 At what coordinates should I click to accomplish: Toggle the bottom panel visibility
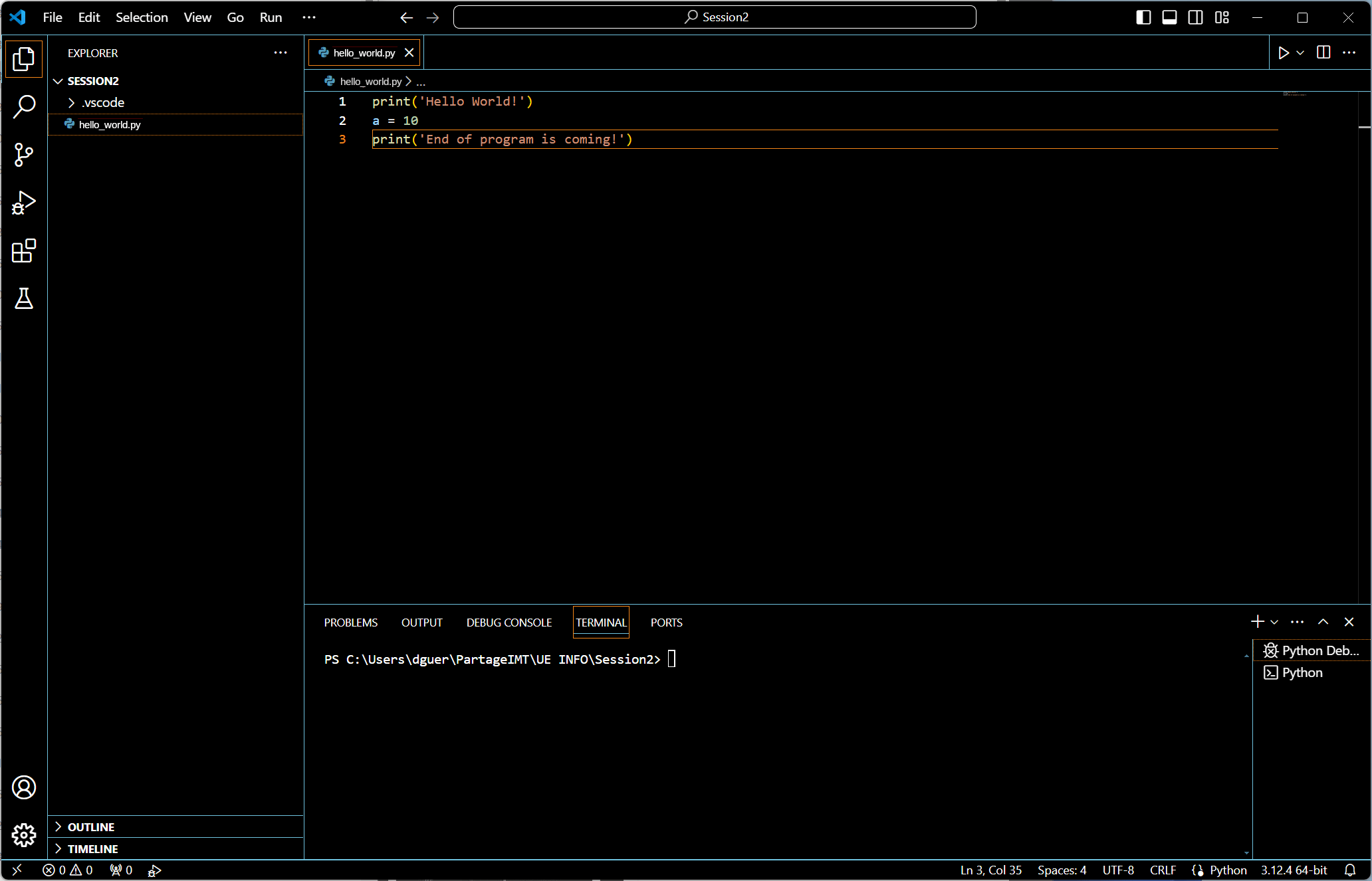(x=1169, y=17)
